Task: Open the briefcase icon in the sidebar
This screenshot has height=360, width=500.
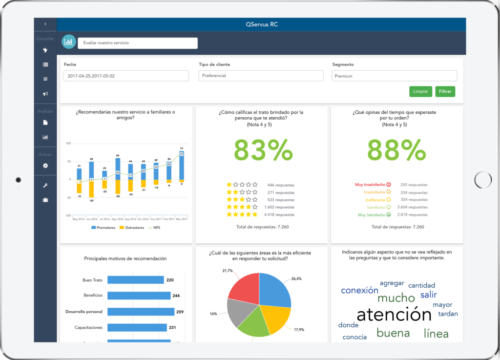Action: [45, 200]
